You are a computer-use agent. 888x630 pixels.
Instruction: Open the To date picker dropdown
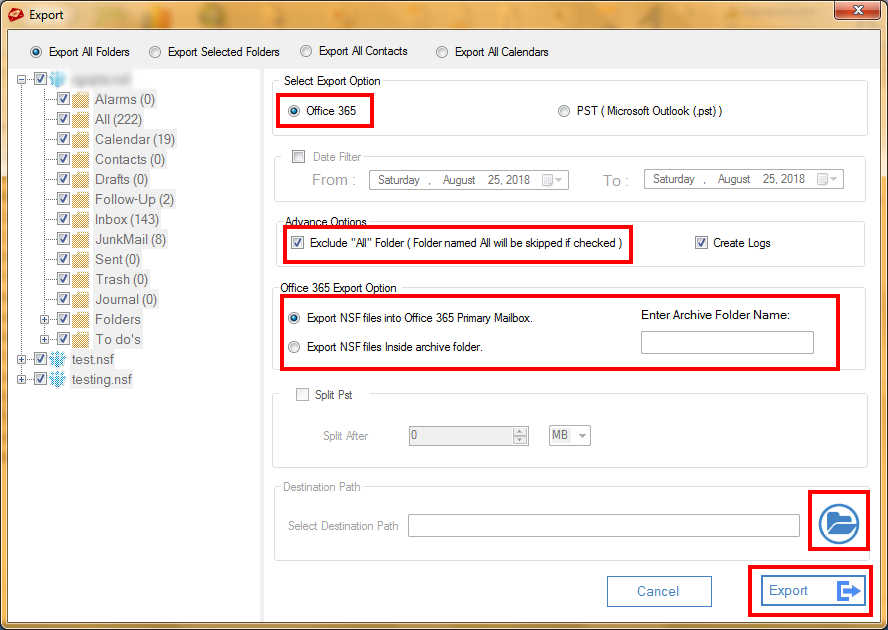pos(827,179)
